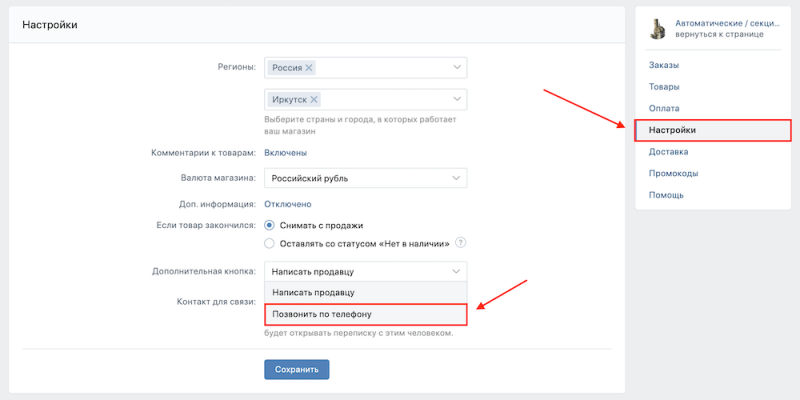Select «Оставлять со статусом Нет в наличии»
Screen dimensions: 800x400
coord(269,242)
